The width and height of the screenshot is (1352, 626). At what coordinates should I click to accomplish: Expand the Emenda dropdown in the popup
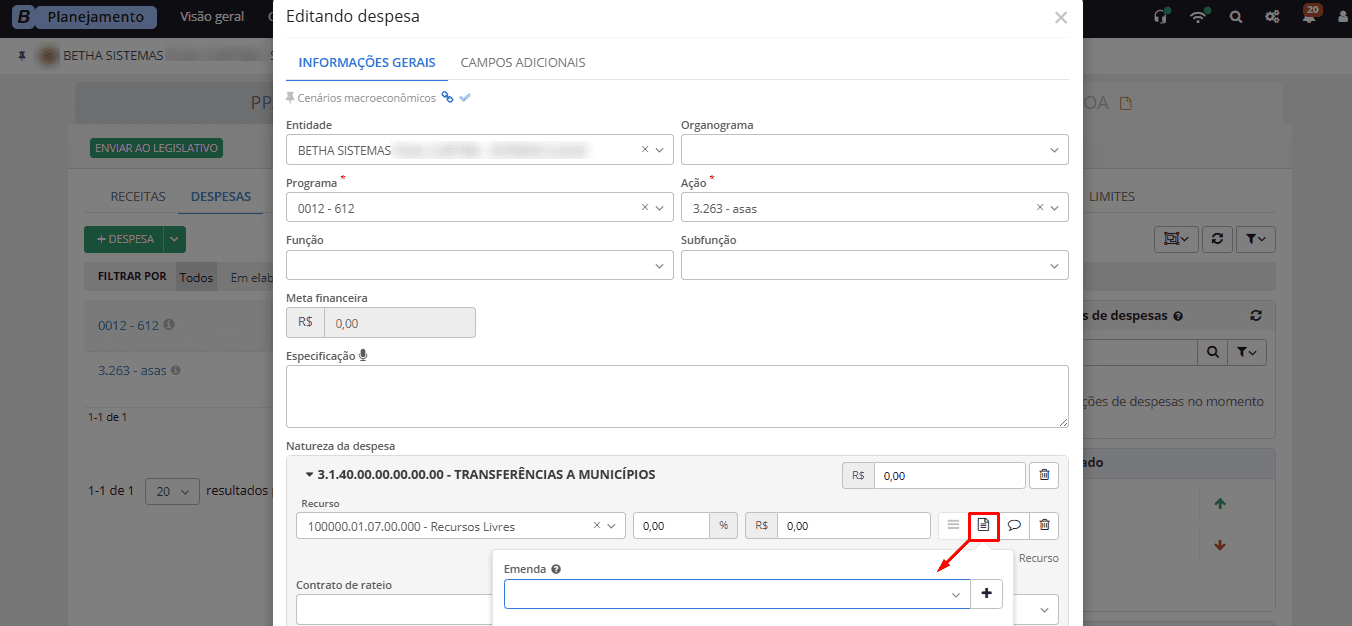(956, 594)
